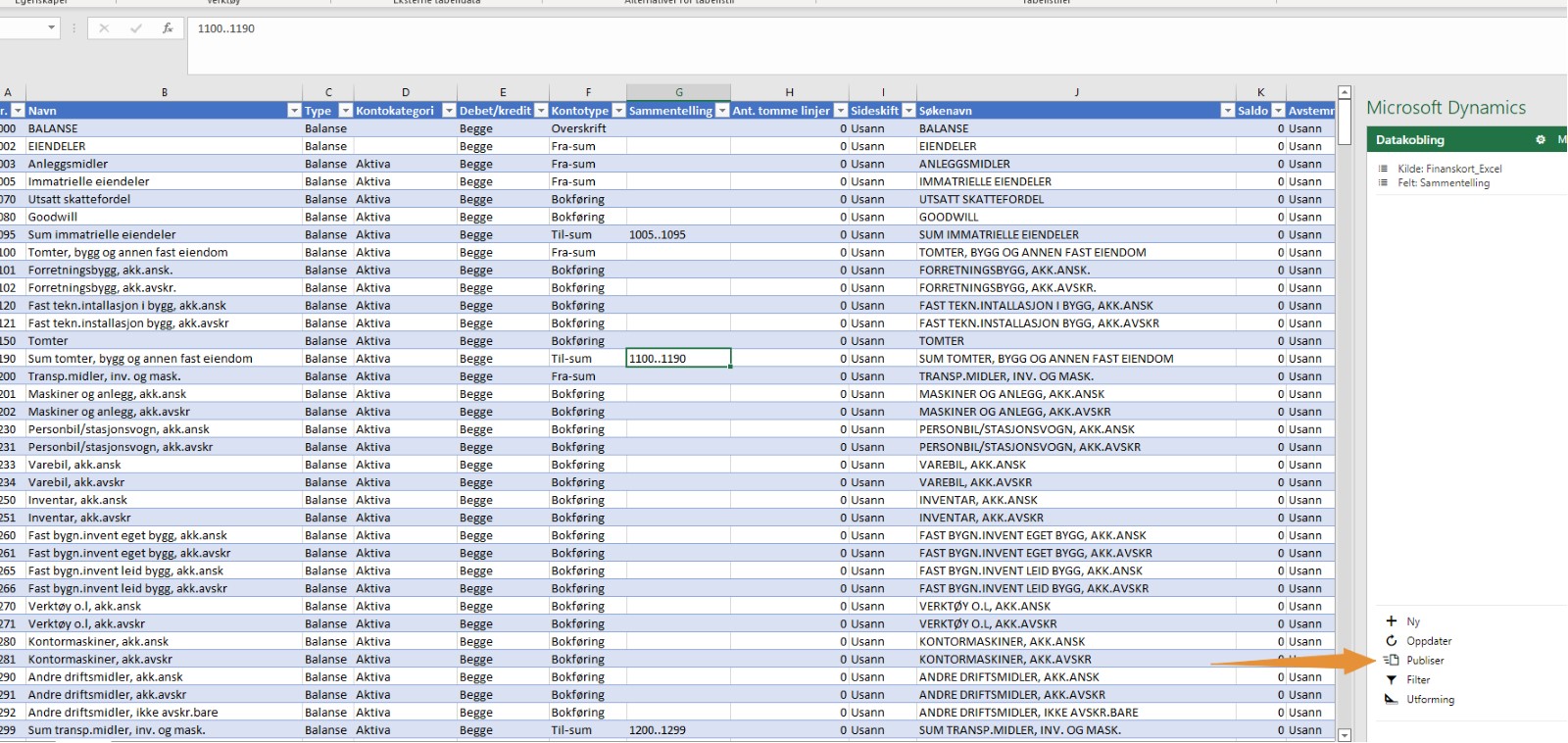
Task: Click the Utforming design icon
Action: click(1391, 700)
